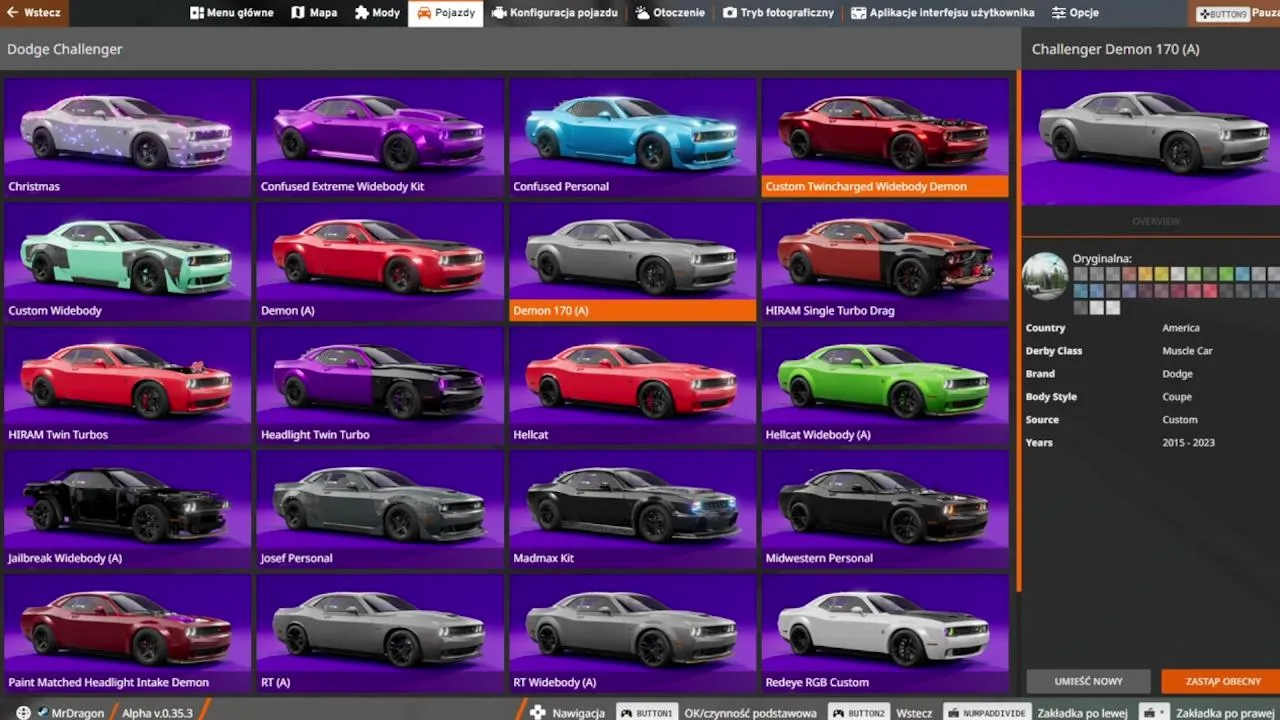Click the large Challenger Demon 170 preview image
Image resolution: width=1280 pixels, height=720 pixels.
1151,137
